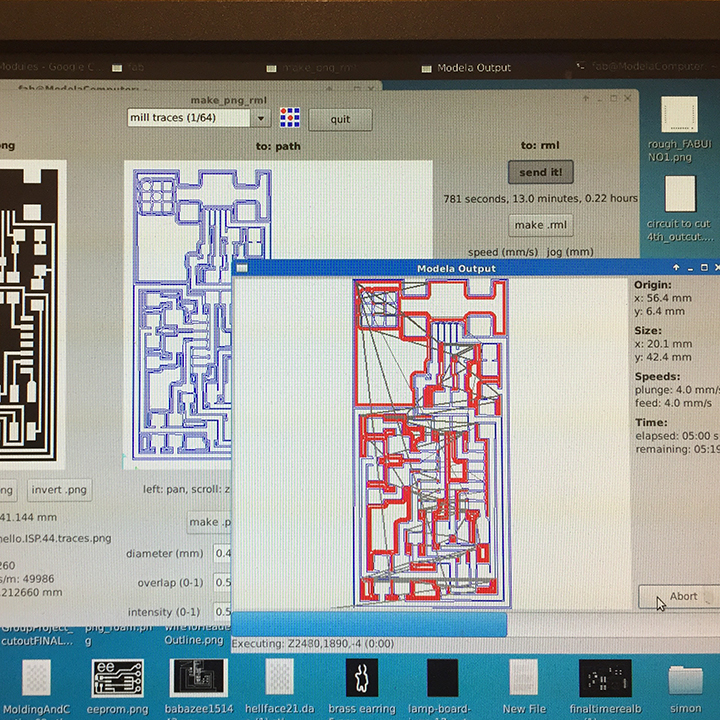Switch to fab taskbar item
The width and height of the screenshot is (720, 720).
pyautogui.click(x=129, y=68)
